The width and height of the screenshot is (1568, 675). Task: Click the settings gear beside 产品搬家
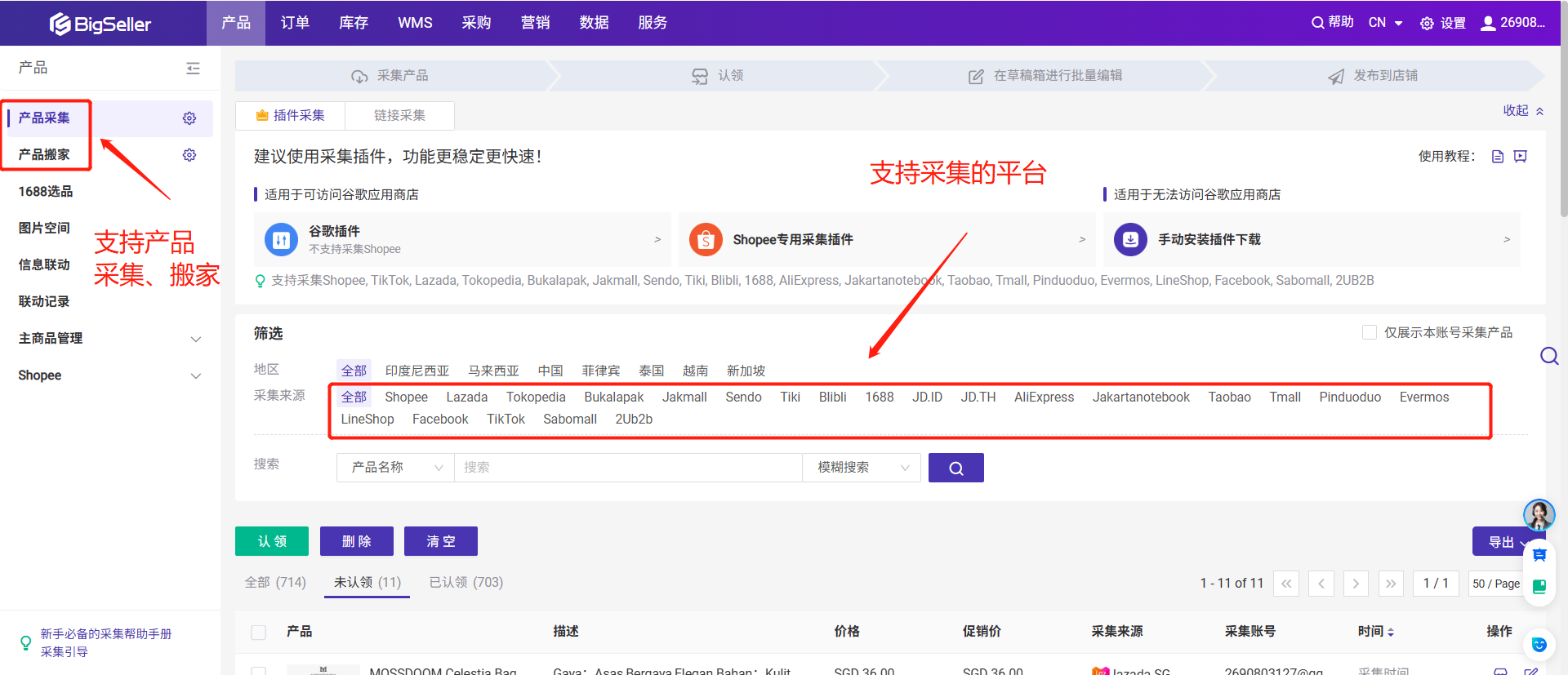click(189, 155)
